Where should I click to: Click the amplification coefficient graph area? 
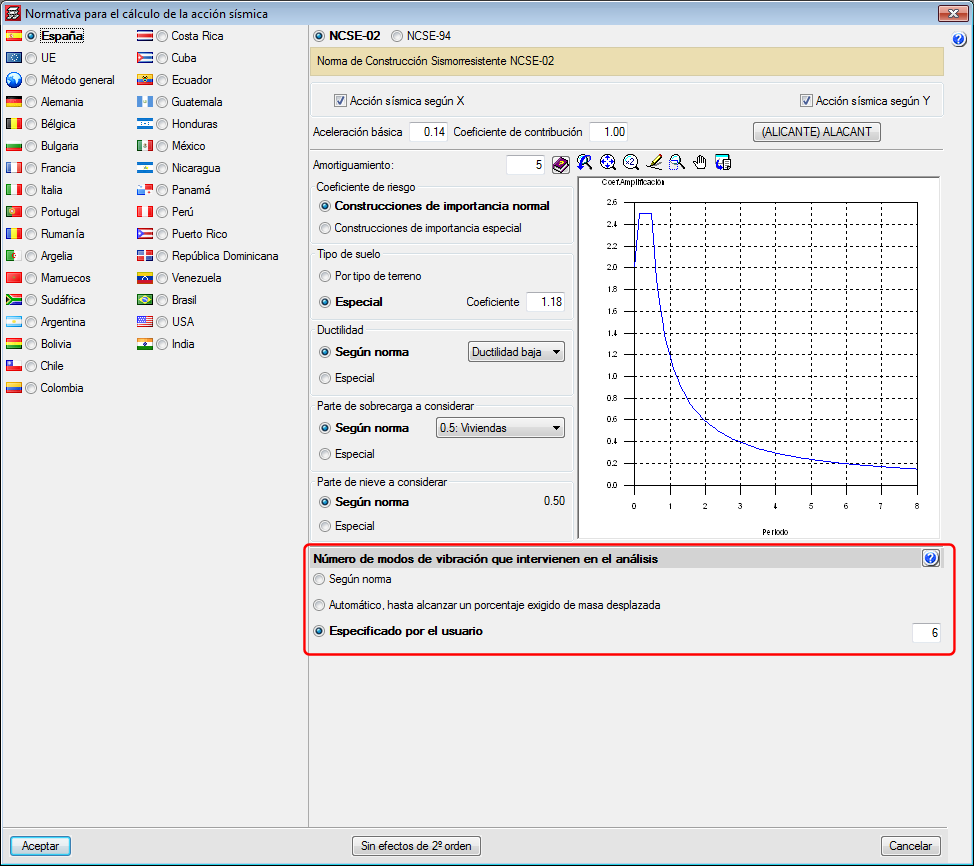(x=758, y=358)
